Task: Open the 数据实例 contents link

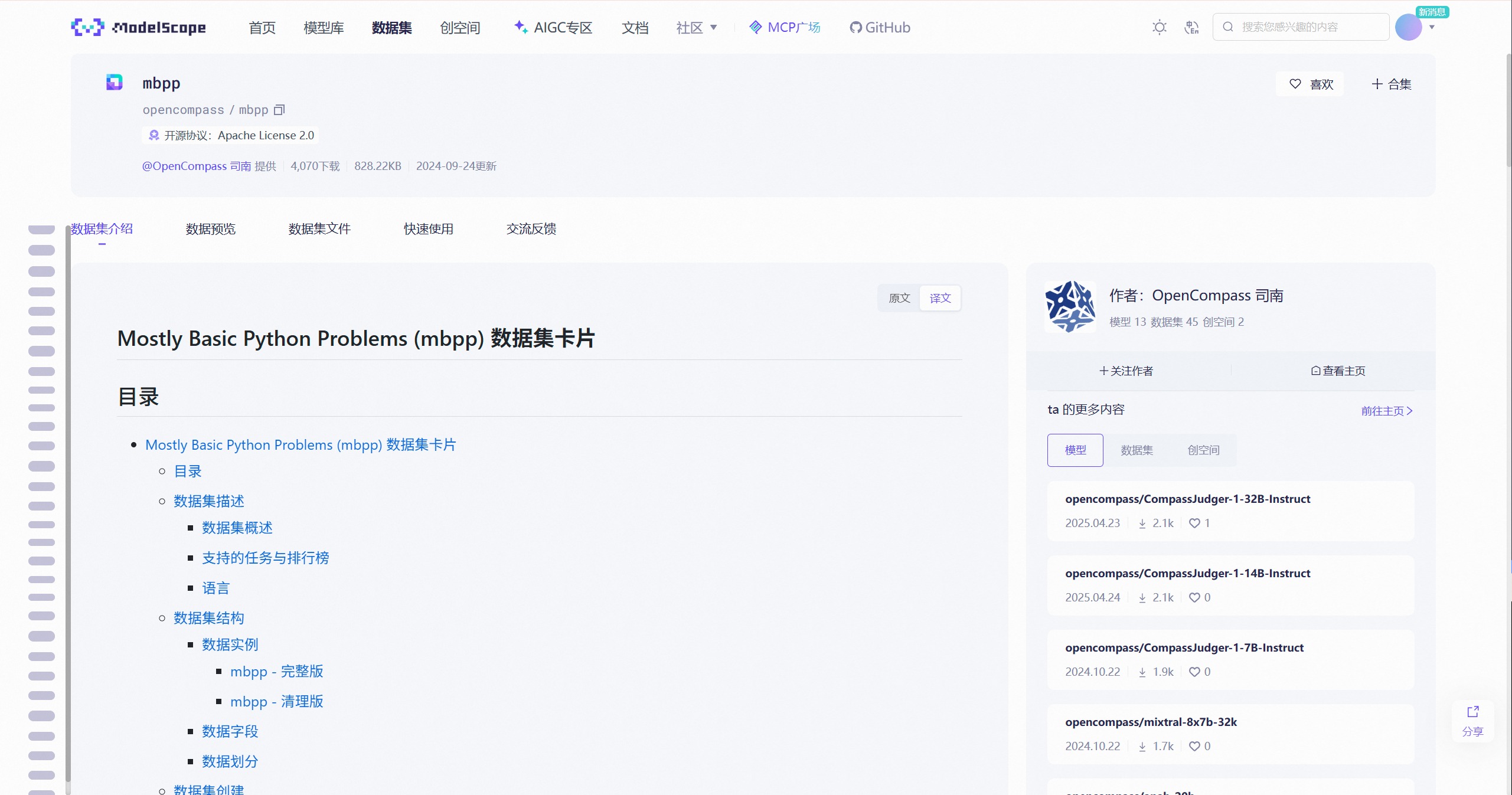Action: [x=230, y=644]
